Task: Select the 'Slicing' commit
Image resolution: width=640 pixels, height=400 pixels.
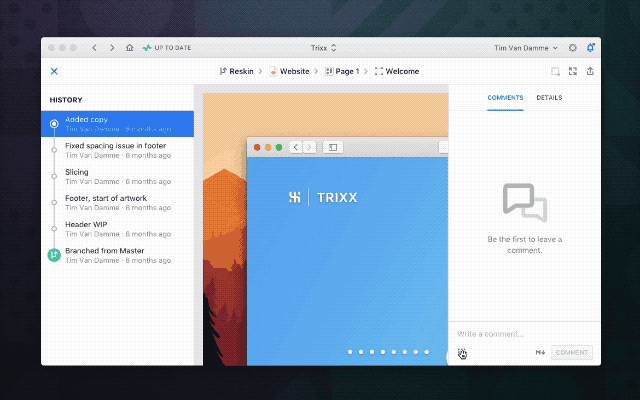Action: point(118,176)
